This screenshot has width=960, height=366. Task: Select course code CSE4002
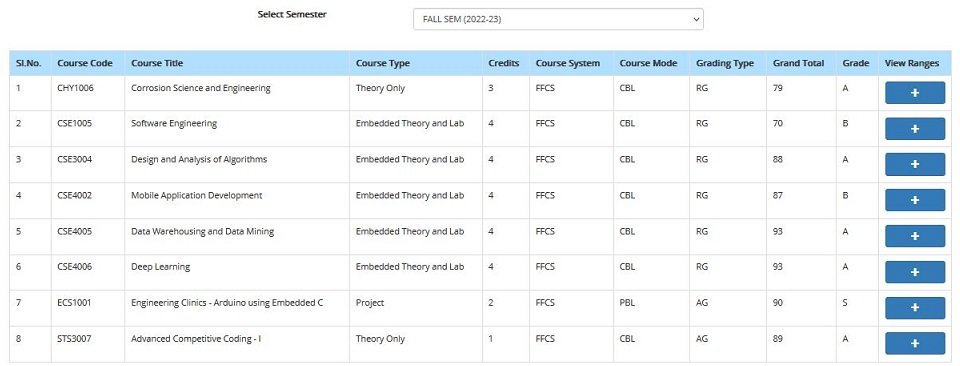(75, 195)
